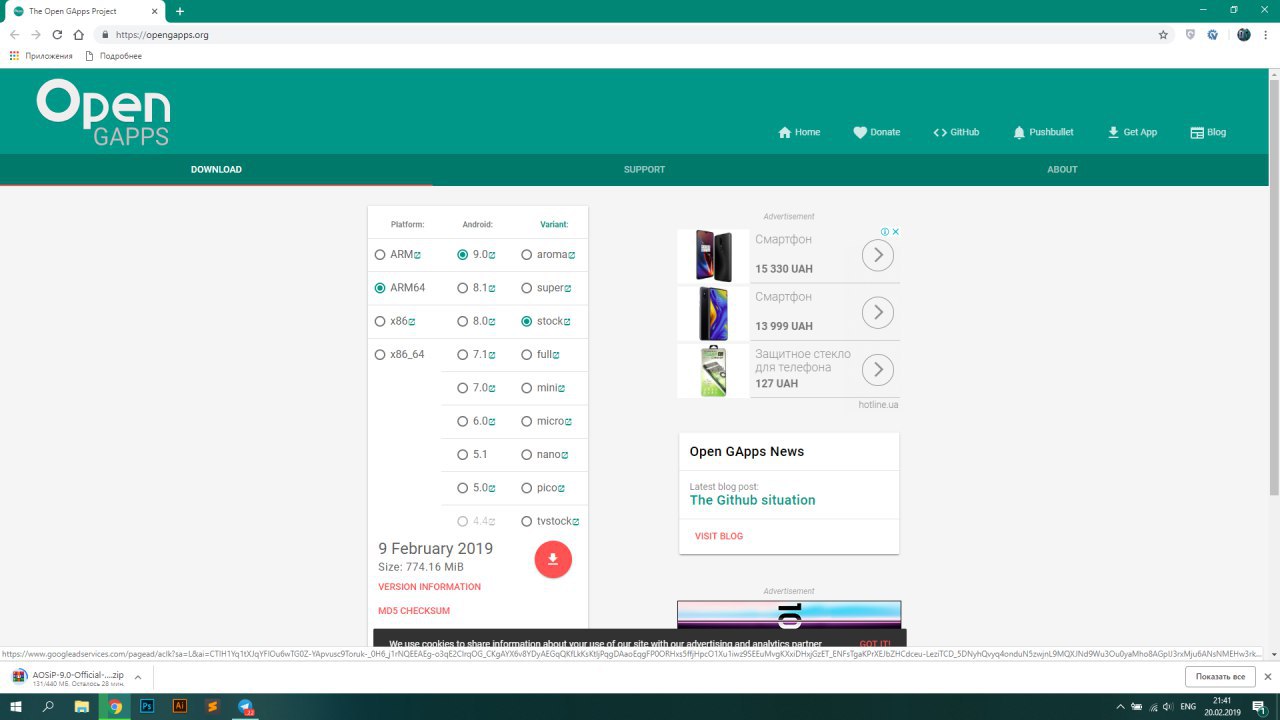Open new browser tab plus button

180,11
